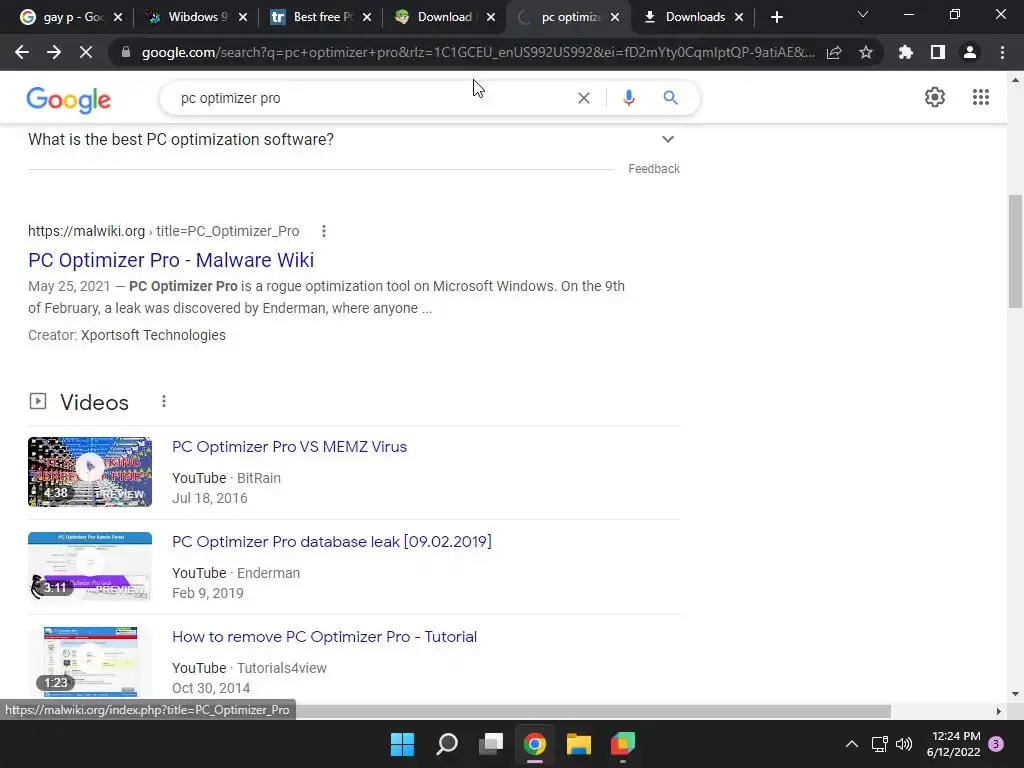Open more options for the malwiki.org result
Image resolution: width=1024 pixels, height=768 pixels.
(x=324, y=231)
